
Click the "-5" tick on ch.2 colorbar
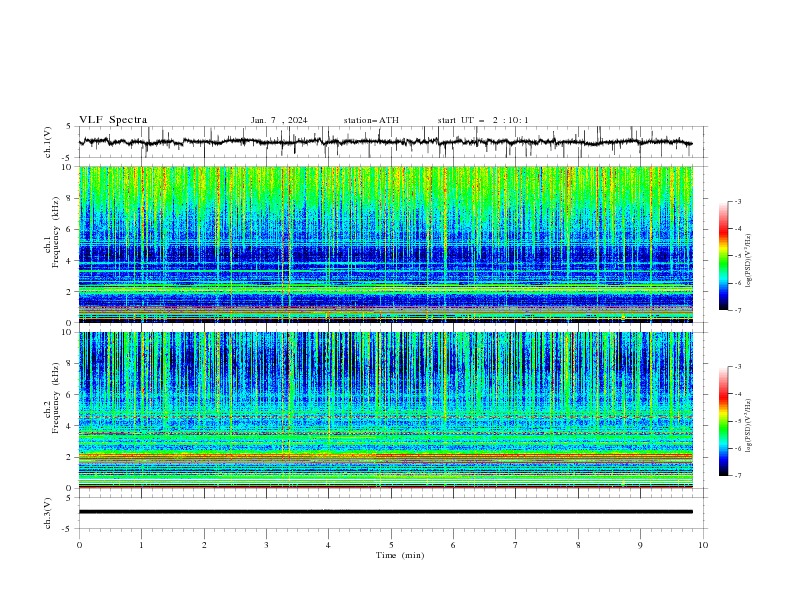737,421
